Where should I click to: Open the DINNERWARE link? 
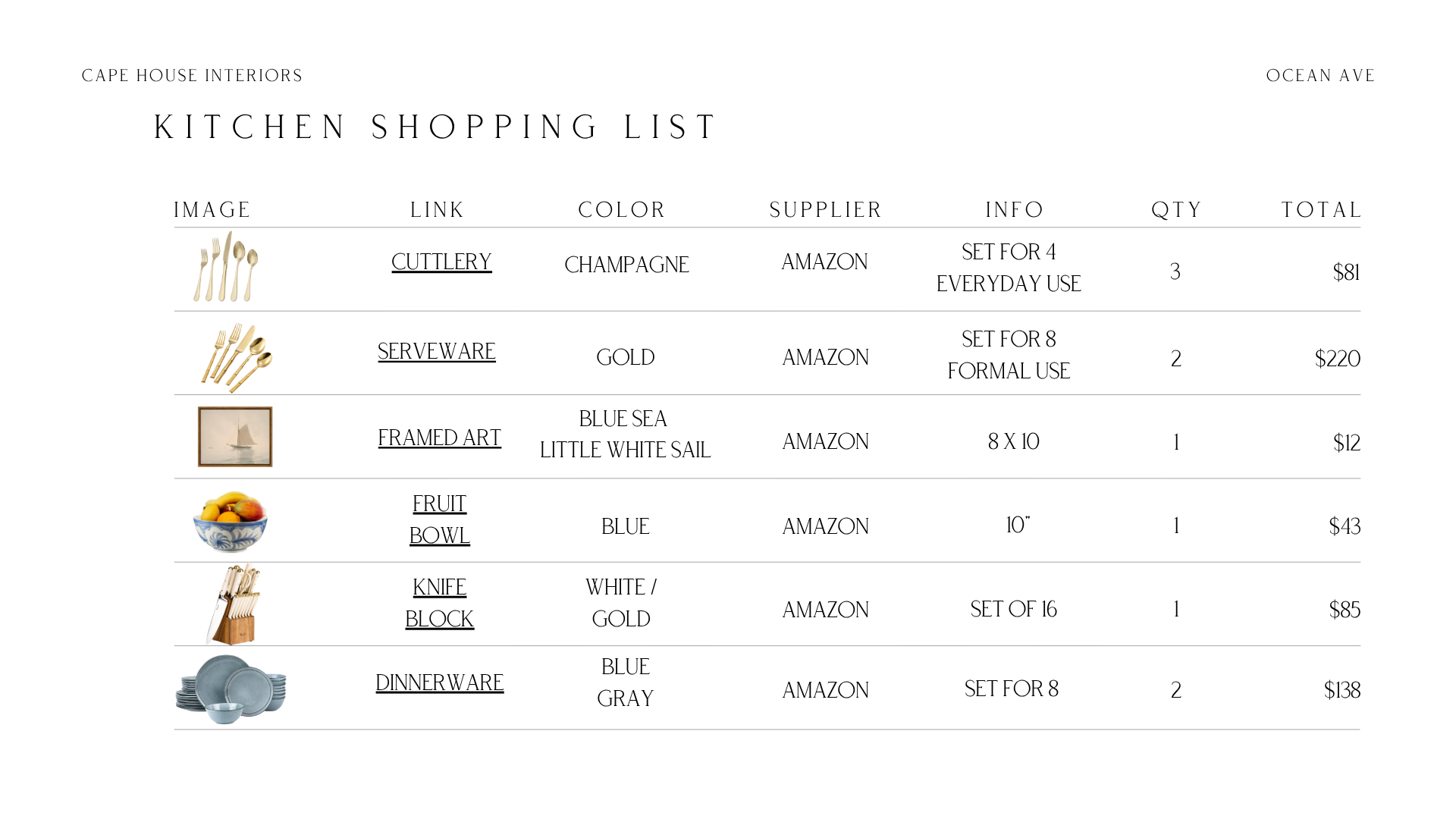click(x=440, y=683)
